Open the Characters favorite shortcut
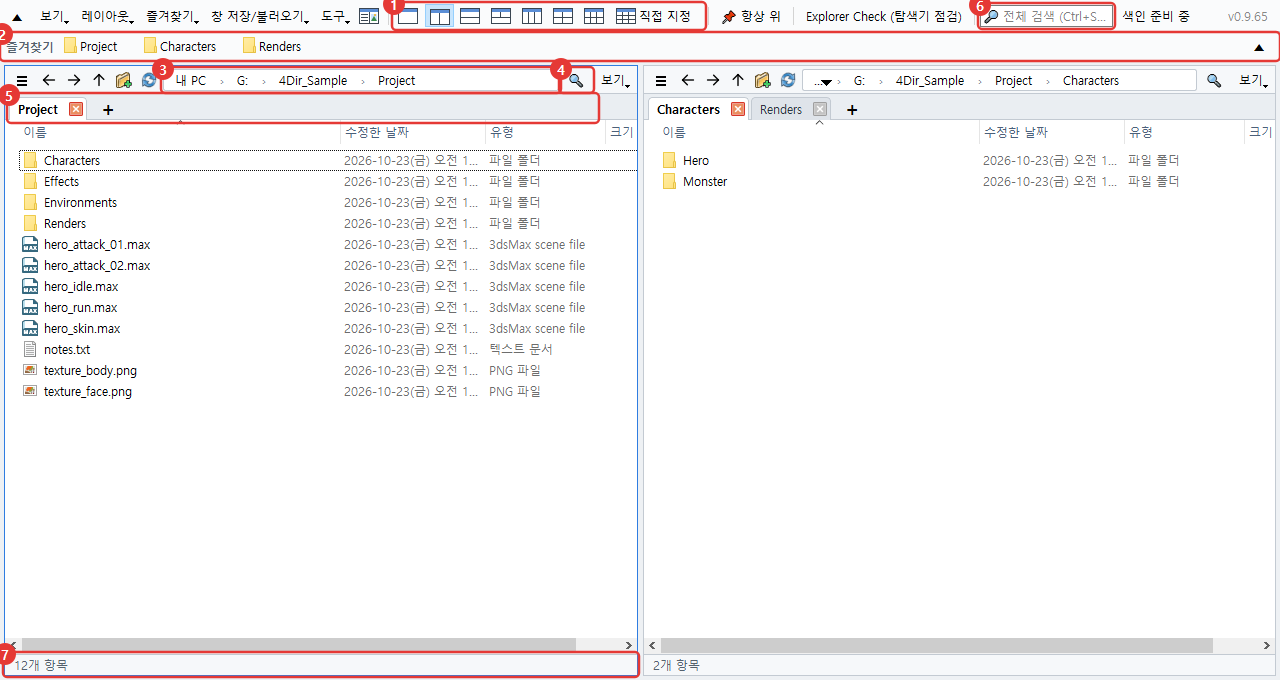This screenshot has width=1280, height=680. pos(180,46)
